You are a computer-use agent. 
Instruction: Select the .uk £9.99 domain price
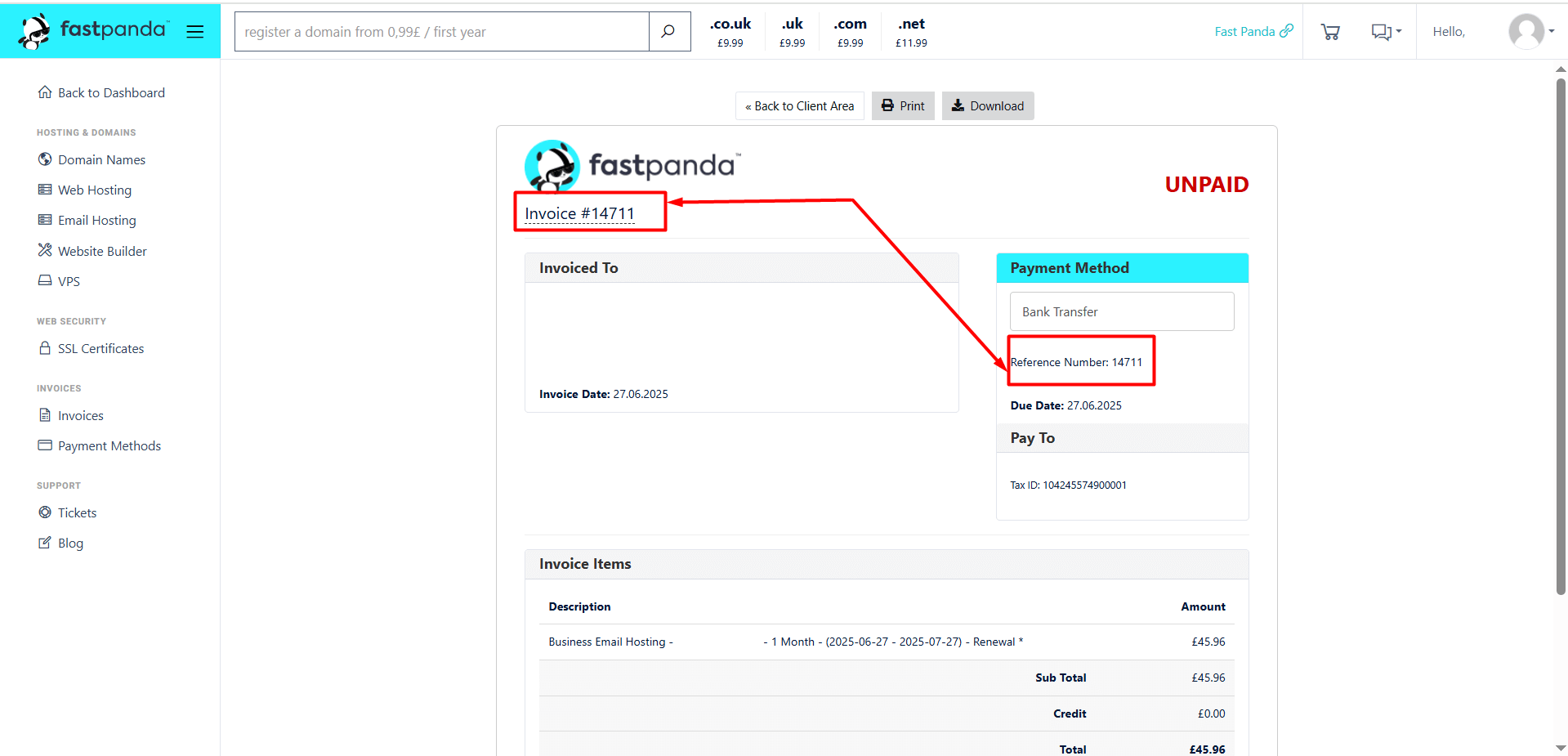tap(792, 32)
